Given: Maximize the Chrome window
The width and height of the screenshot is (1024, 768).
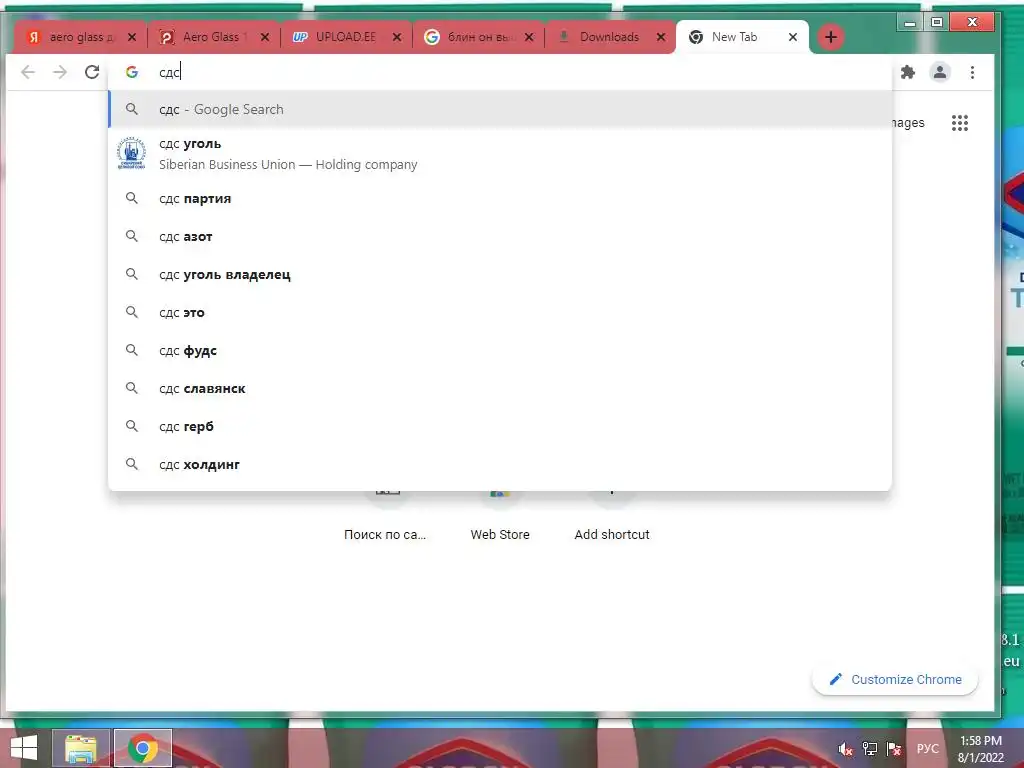Looking at the screenshot, I should [936, 23].
